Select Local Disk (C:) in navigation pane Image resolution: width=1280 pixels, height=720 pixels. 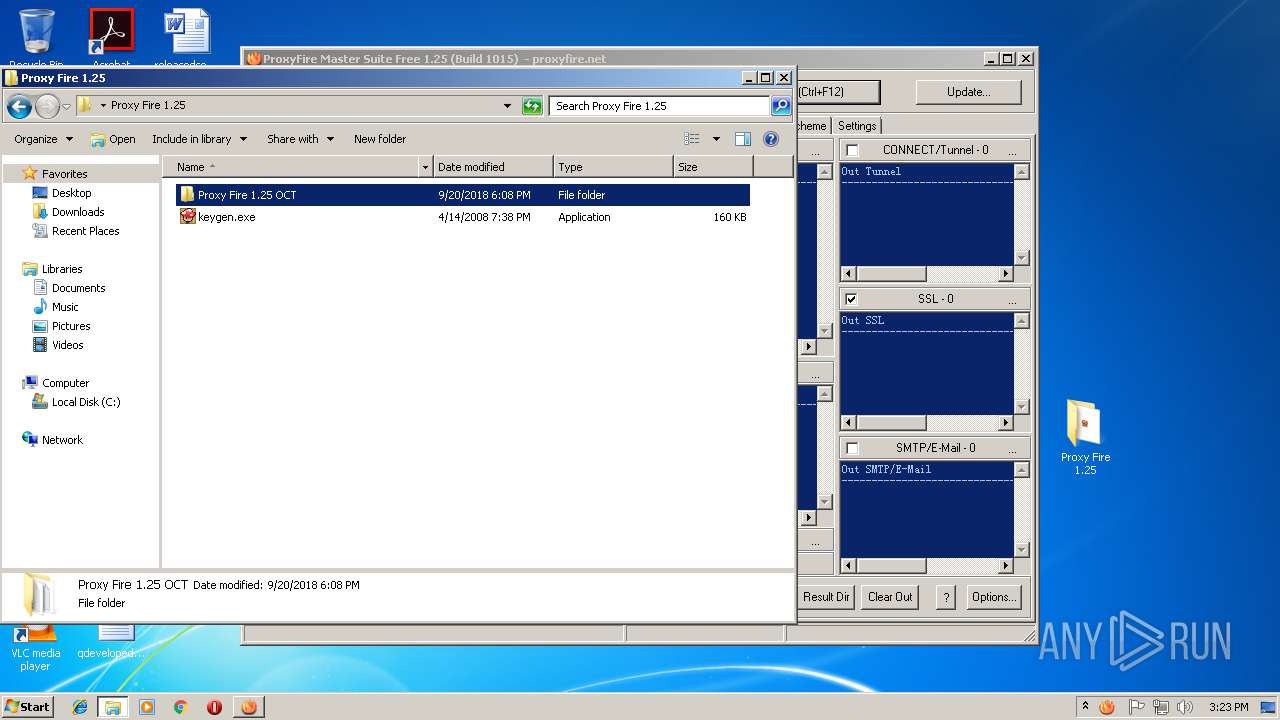click(x=85, y=402)
